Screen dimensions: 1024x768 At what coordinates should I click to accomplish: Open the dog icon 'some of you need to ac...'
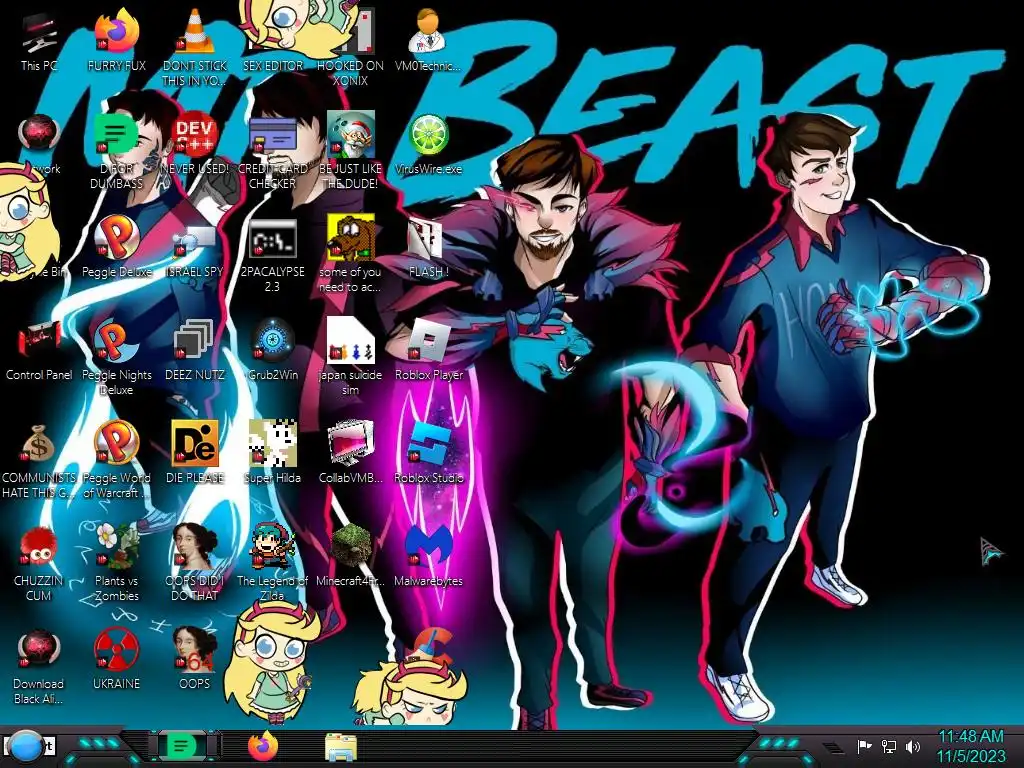coord(350,255)
